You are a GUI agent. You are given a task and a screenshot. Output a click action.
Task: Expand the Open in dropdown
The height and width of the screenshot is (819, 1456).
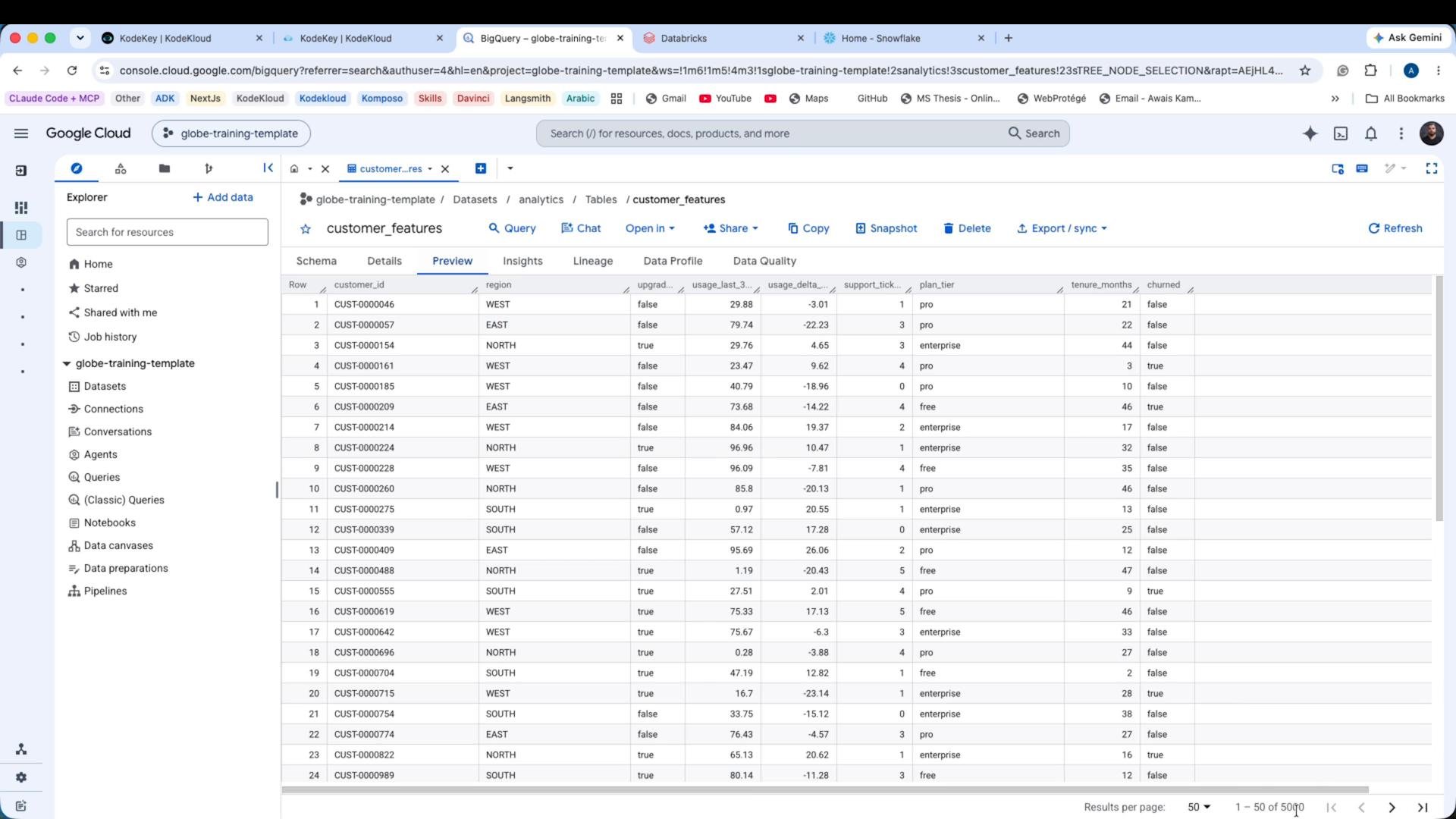[650, 228]
